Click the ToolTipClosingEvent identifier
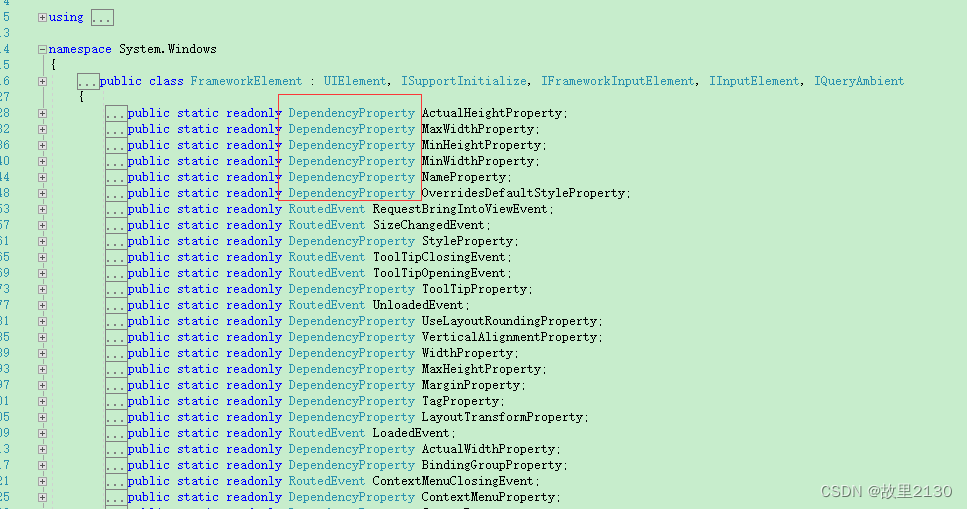967x509 pixels. click(x=439, y=257)
